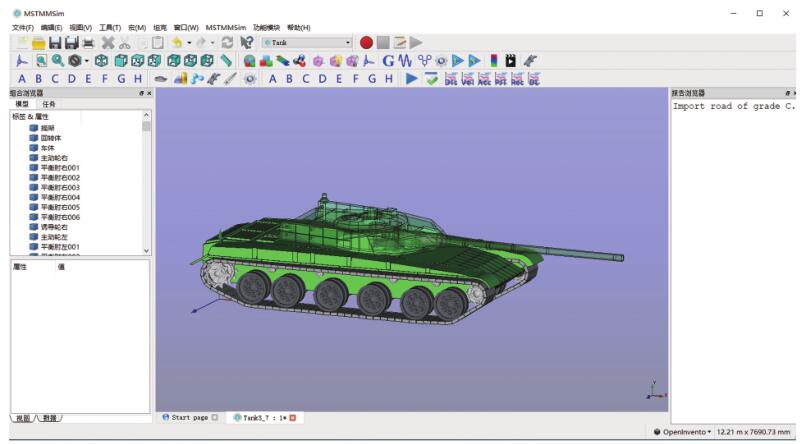Close the Tank3_7 document tab
802x444 pixels.
pos(293,417)
